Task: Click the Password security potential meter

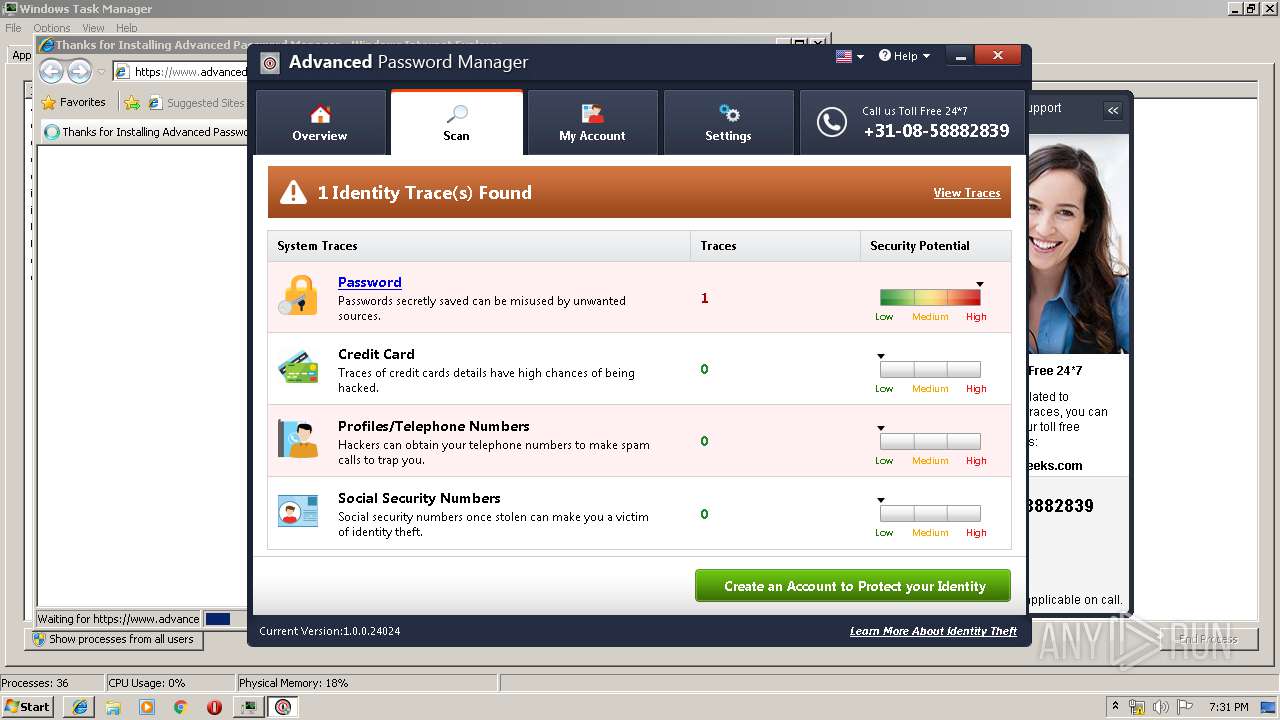Action: coord(930,297)
